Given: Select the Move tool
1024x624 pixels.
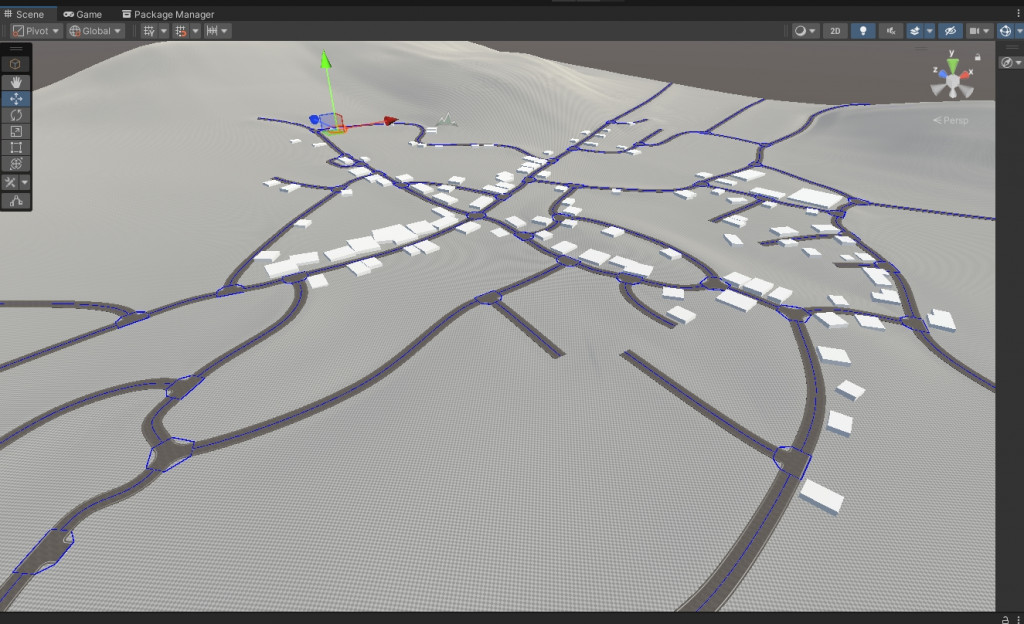Looking at the screenshot, I should pos(16,99).
